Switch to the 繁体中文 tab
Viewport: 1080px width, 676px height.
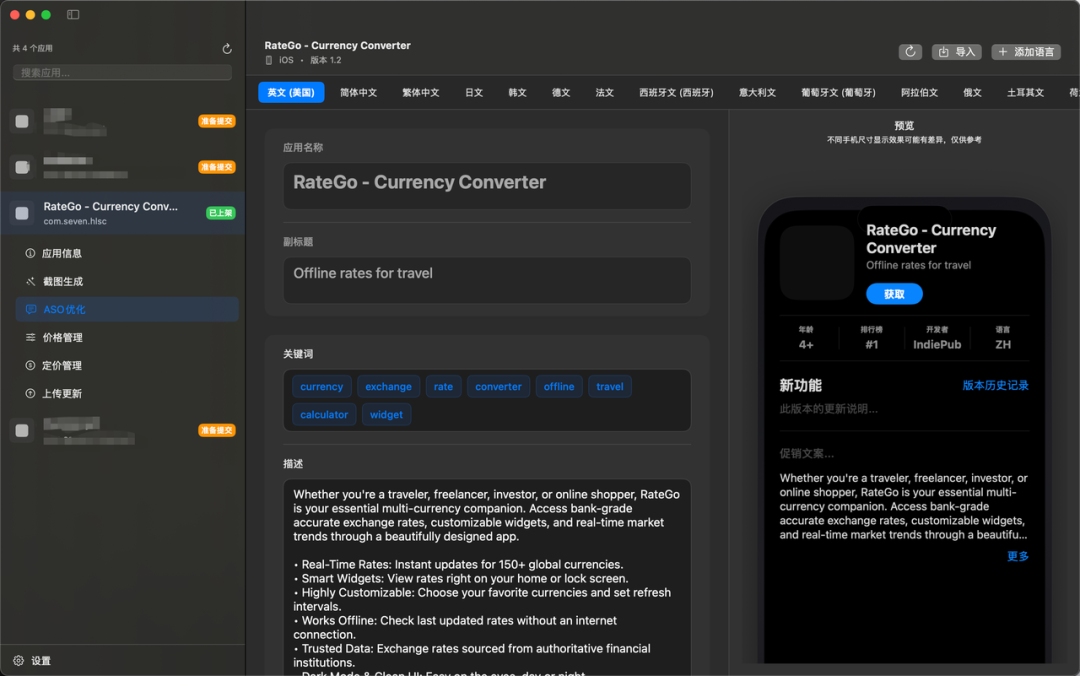pyautogui.click(x=421, y=92)
